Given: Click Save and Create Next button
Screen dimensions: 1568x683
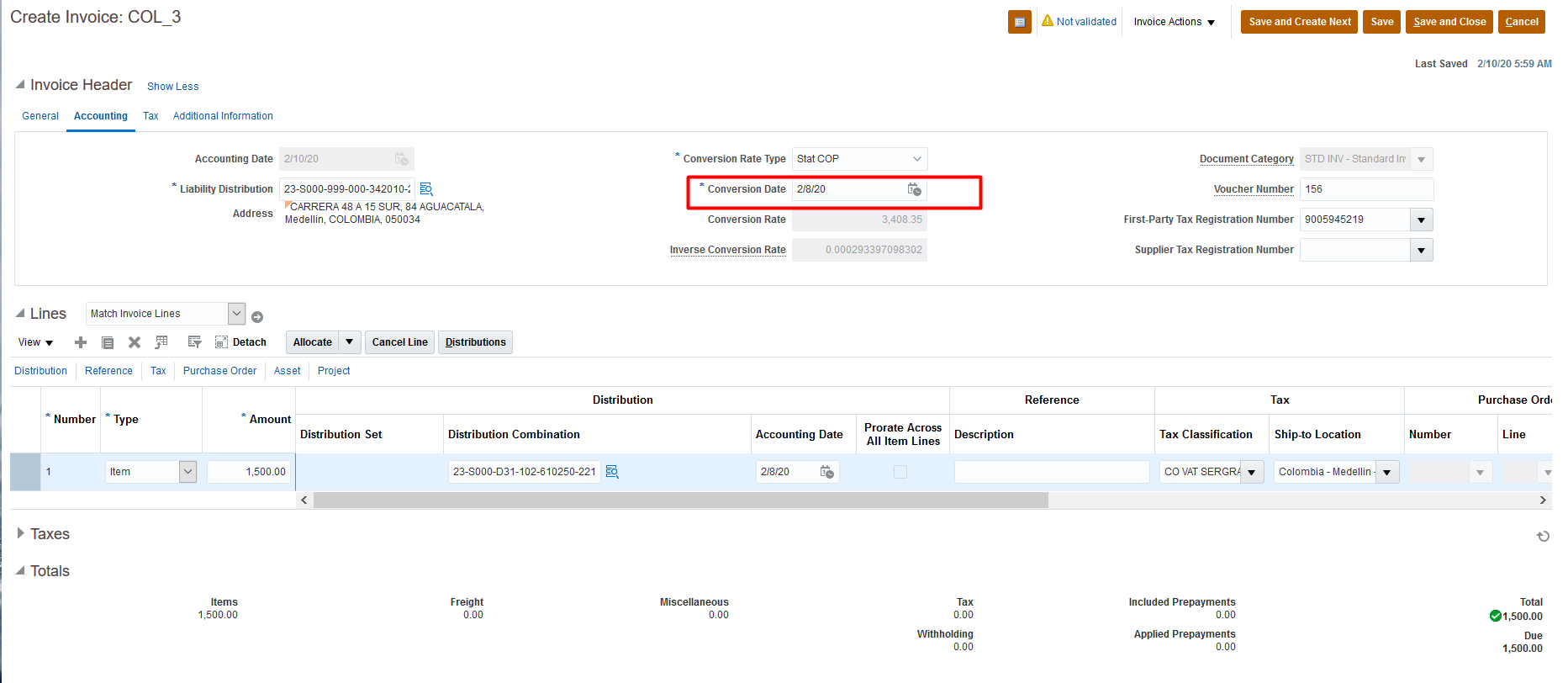Looking at the screenshot, I should [x=1300, y=22].
